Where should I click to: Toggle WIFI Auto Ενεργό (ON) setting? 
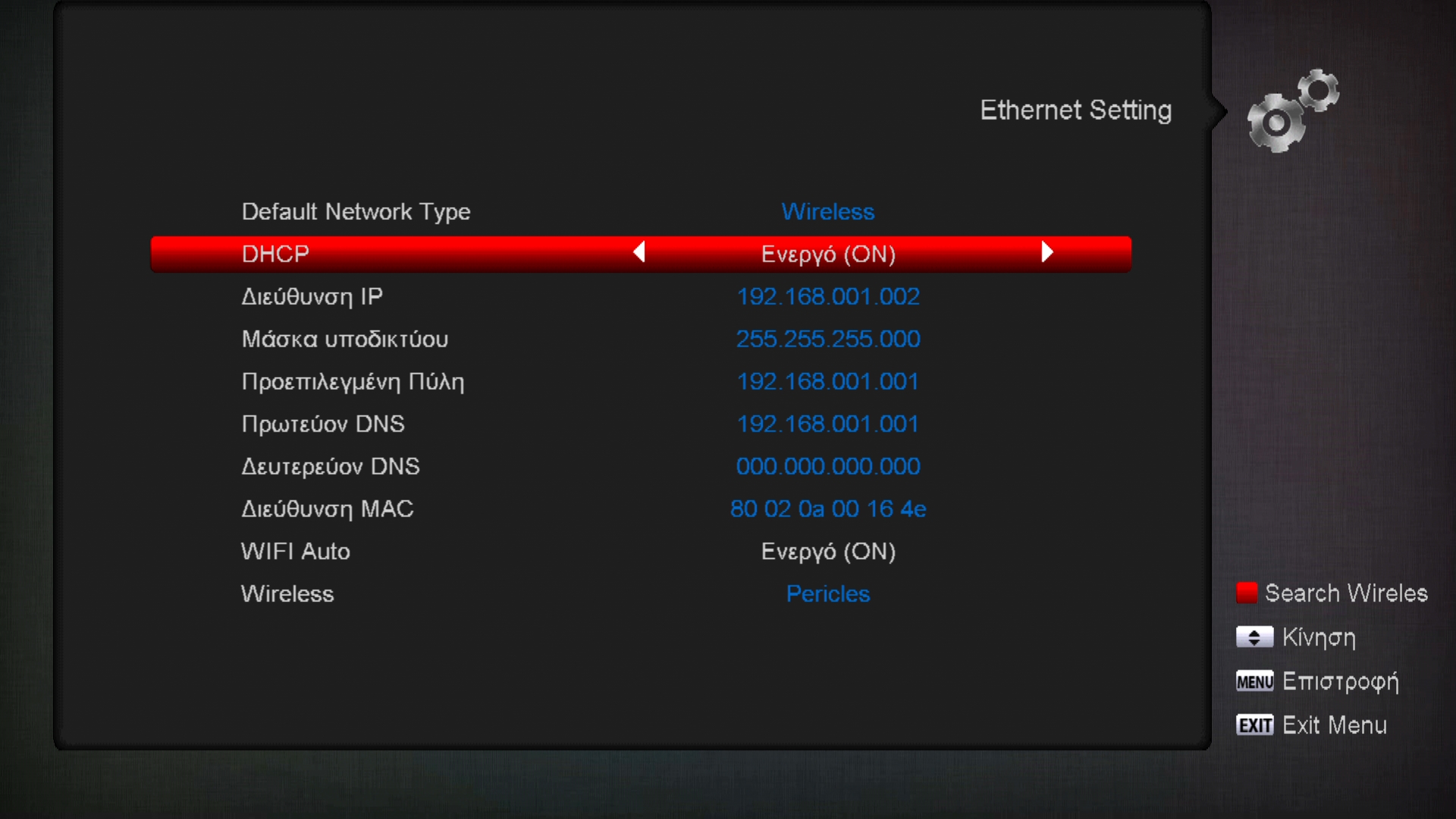[828, 551]
